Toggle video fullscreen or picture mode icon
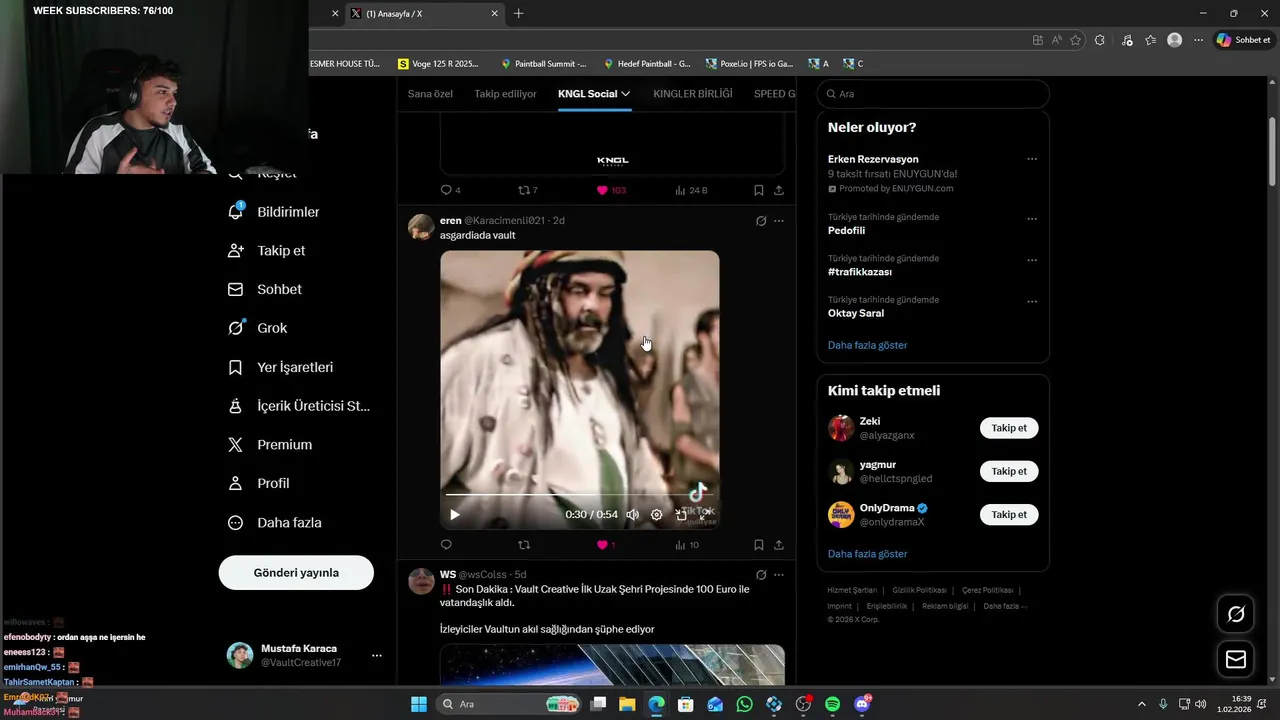Viewport: 1280px width, 720px height. pos(682,515)
